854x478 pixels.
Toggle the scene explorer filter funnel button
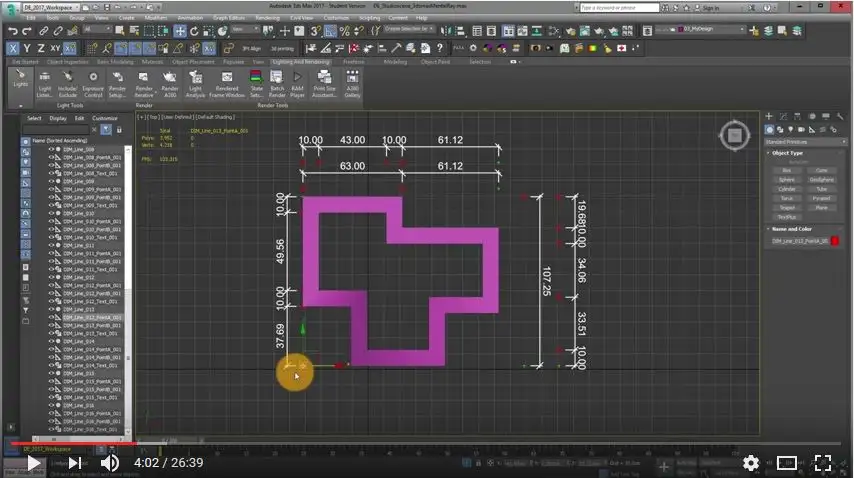tap(106, 130)
